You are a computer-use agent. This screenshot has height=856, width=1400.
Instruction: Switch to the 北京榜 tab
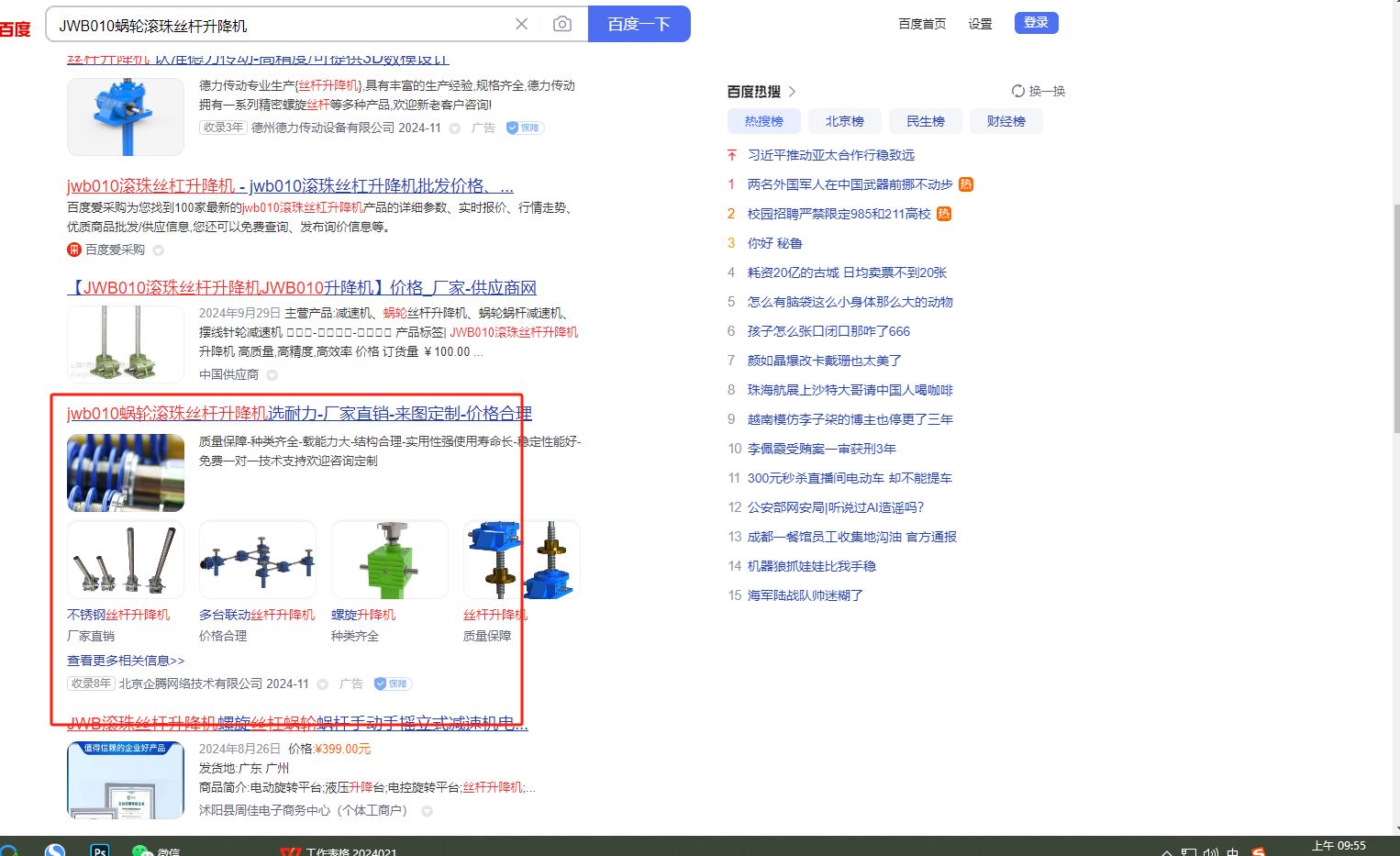[x=845, y=121]
